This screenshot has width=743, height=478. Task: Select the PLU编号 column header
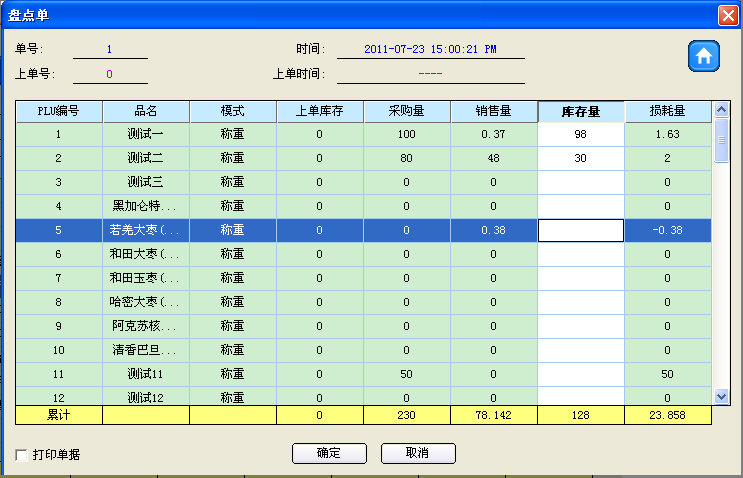click(x=58, y=111)
